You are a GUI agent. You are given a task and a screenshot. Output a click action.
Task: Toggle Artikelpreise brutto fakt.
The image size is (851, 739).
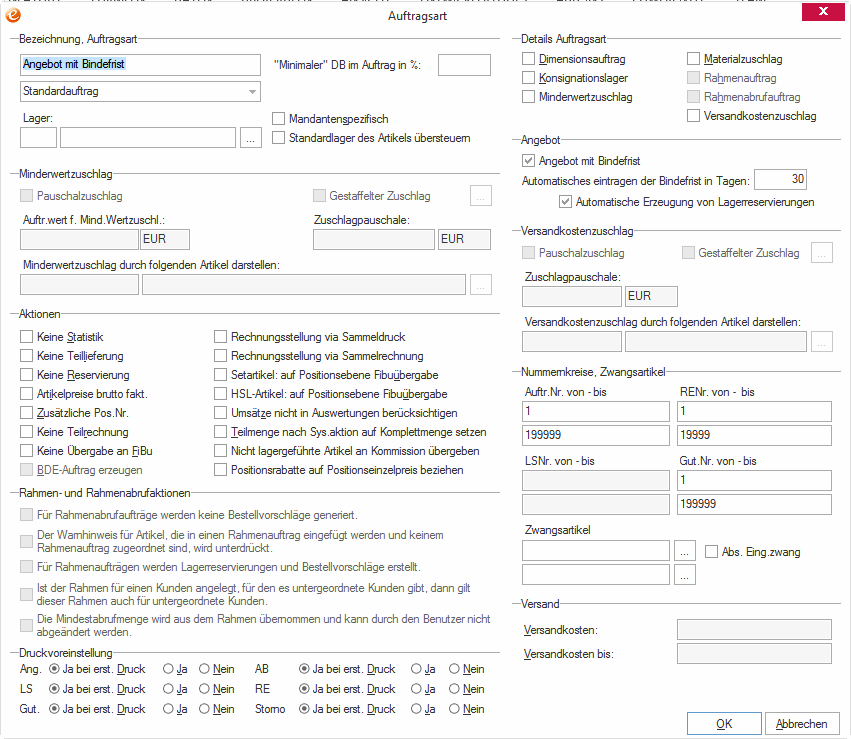click(x=26, y=394)
